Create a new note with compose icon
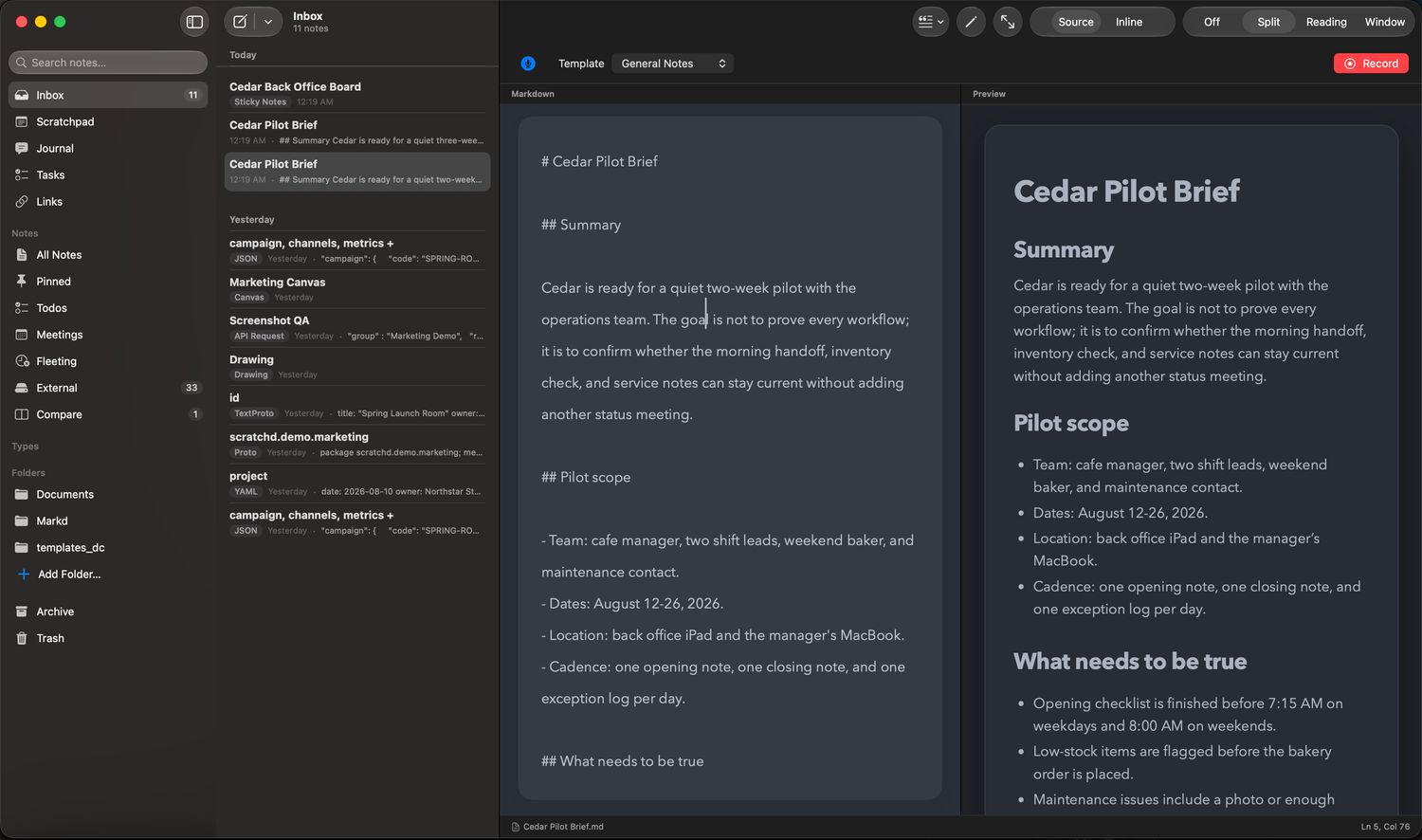The image size is (1422, 840). [241, 22]
